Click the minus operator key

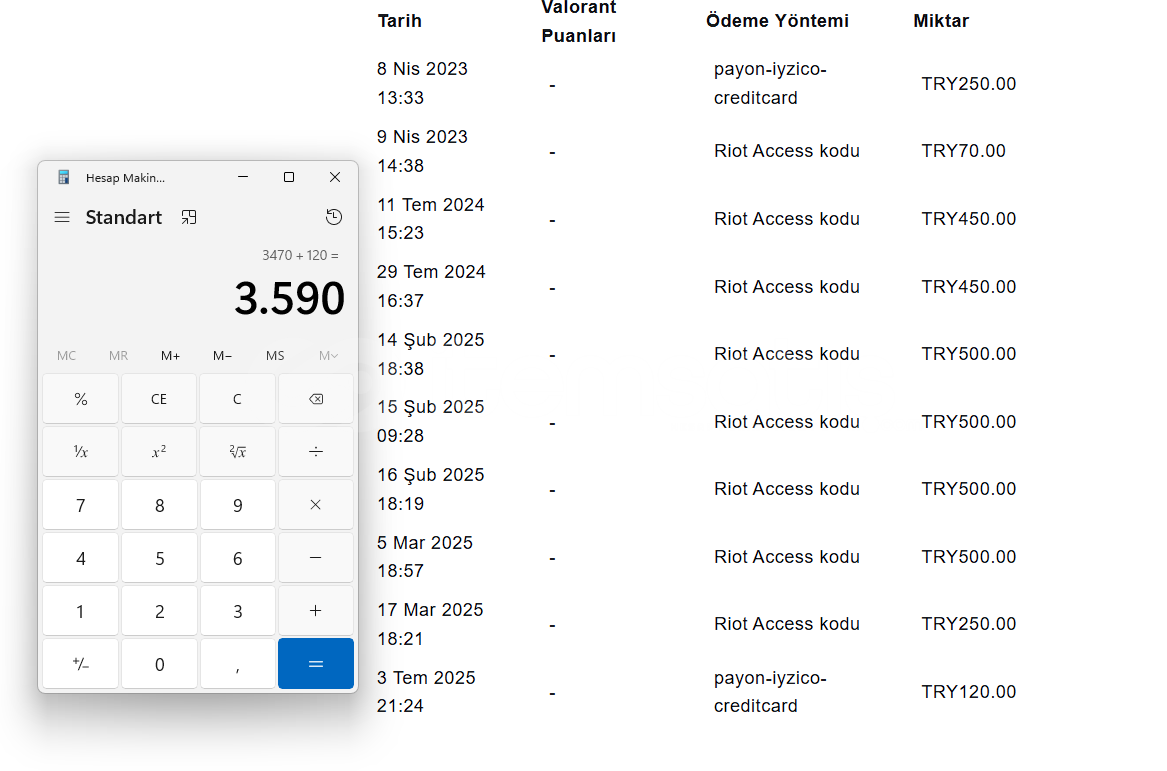pos(316,557)
